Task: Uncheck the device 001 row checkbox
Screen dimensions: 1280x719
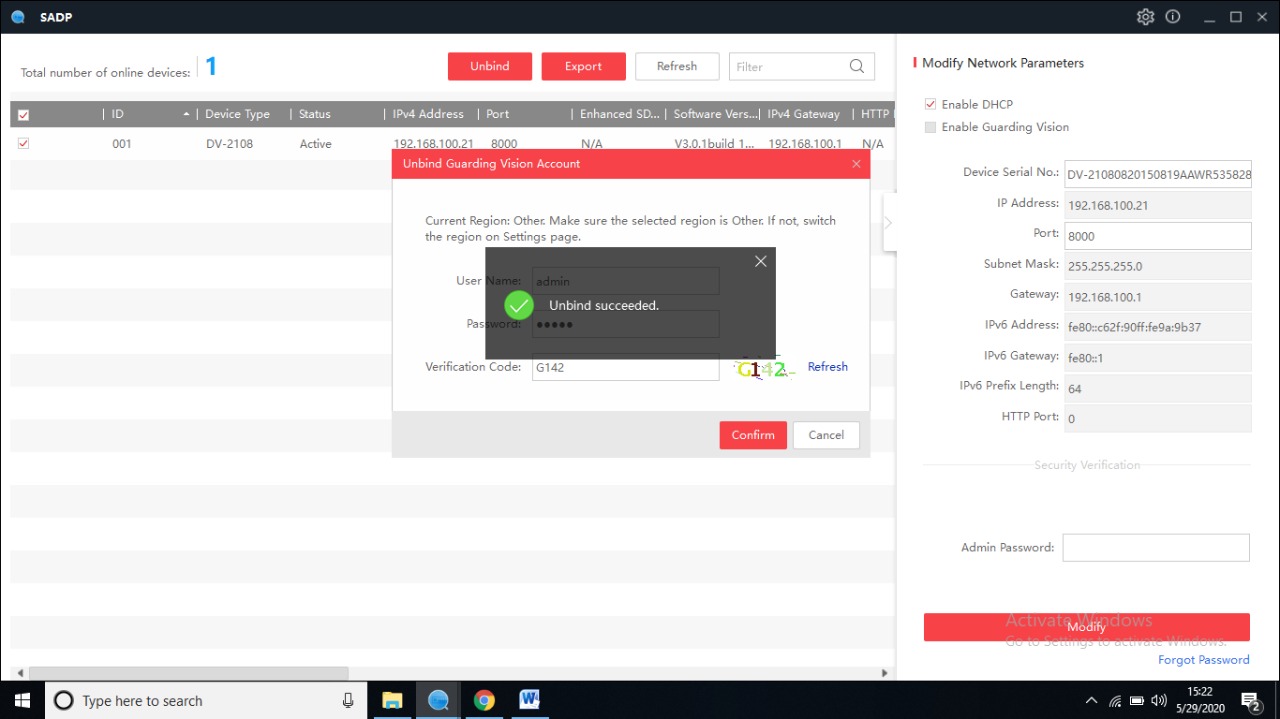Action: pyautogui.click(x=23, y=144)
